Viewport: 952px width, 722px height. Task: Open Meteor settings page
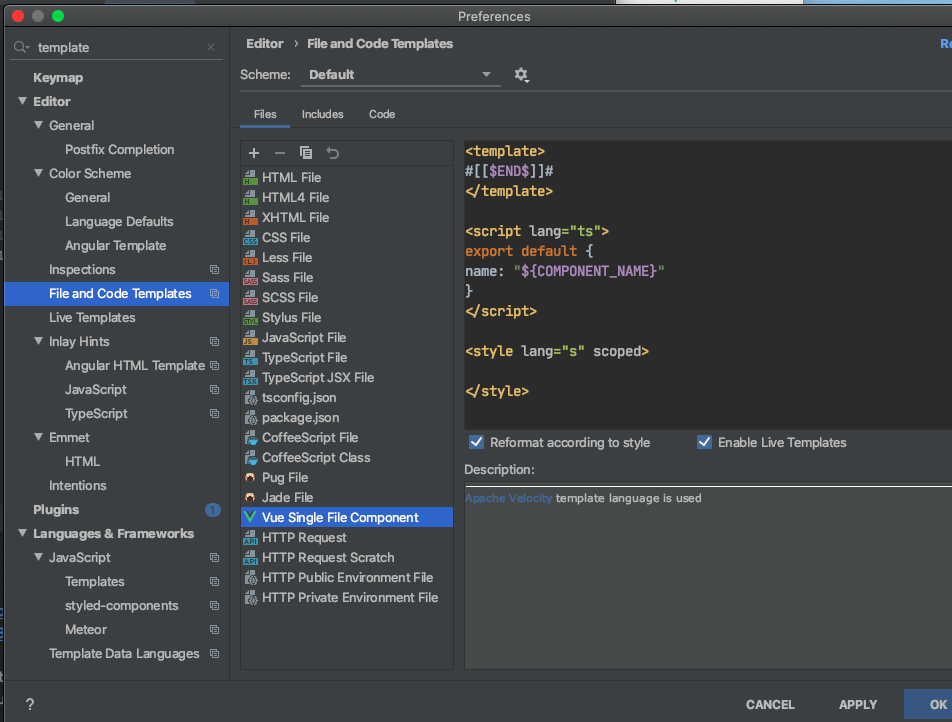86,630
